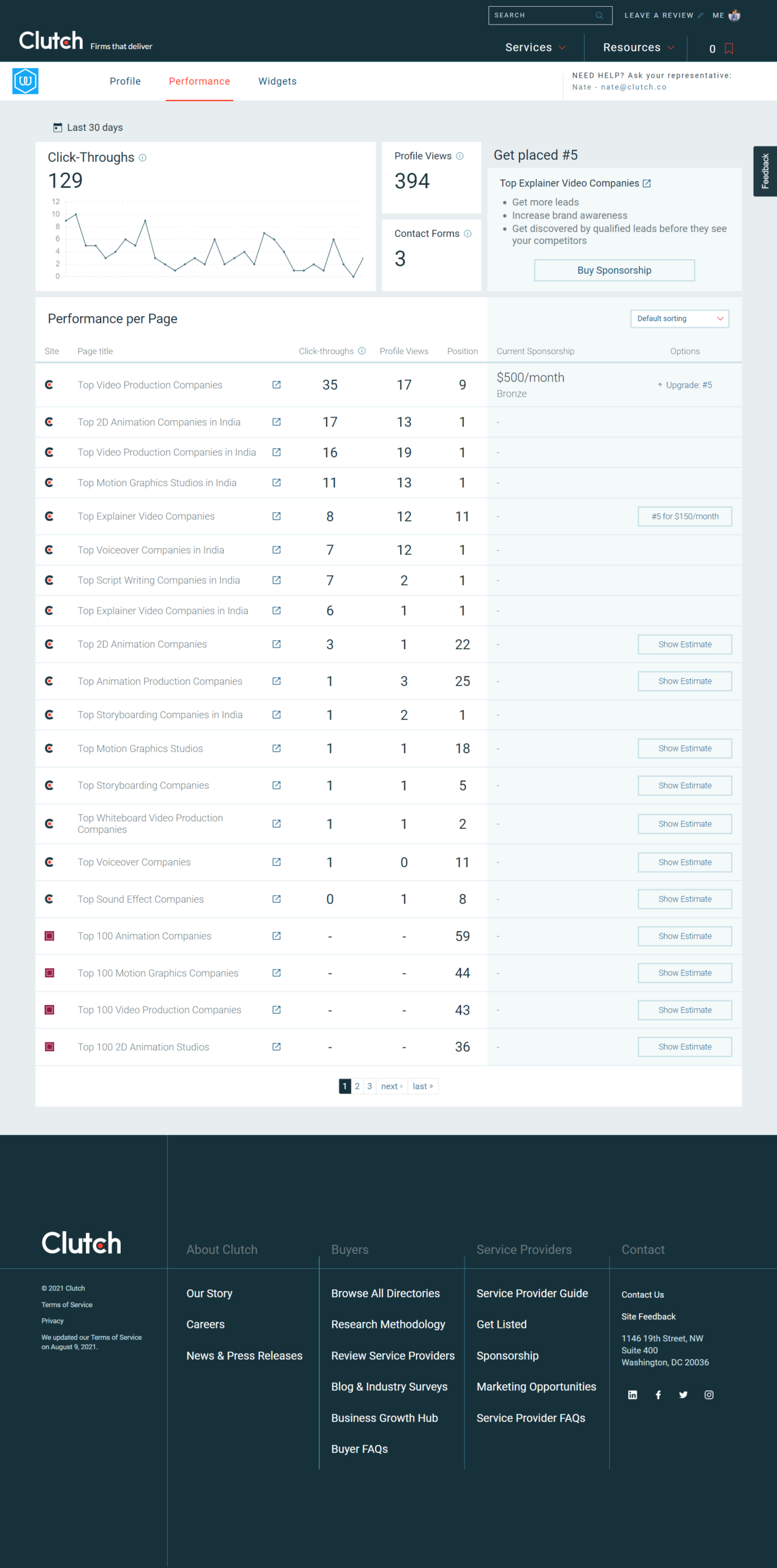Open external link for Top Animation Production Companies
This screenshot has width=777, height=1568.
click(x=276, y=681)
